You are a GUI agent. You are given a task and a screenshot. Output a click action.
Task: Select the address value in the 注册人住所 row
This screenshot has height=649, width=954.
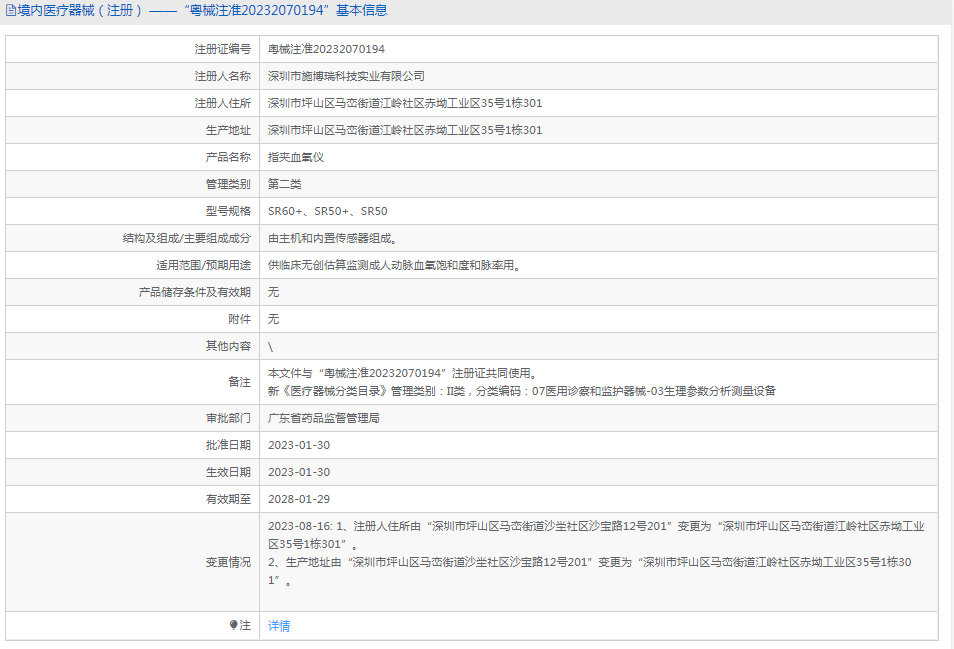tap(405, 103)
